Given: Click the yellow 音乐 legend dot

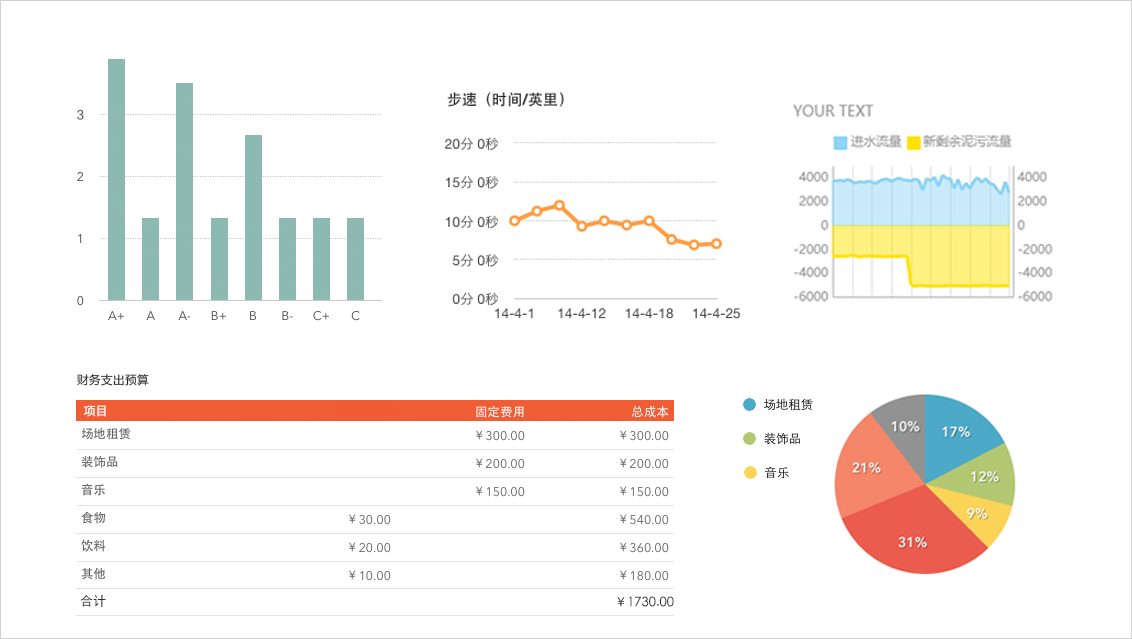Looking at the screenshot, I should 750,473.
